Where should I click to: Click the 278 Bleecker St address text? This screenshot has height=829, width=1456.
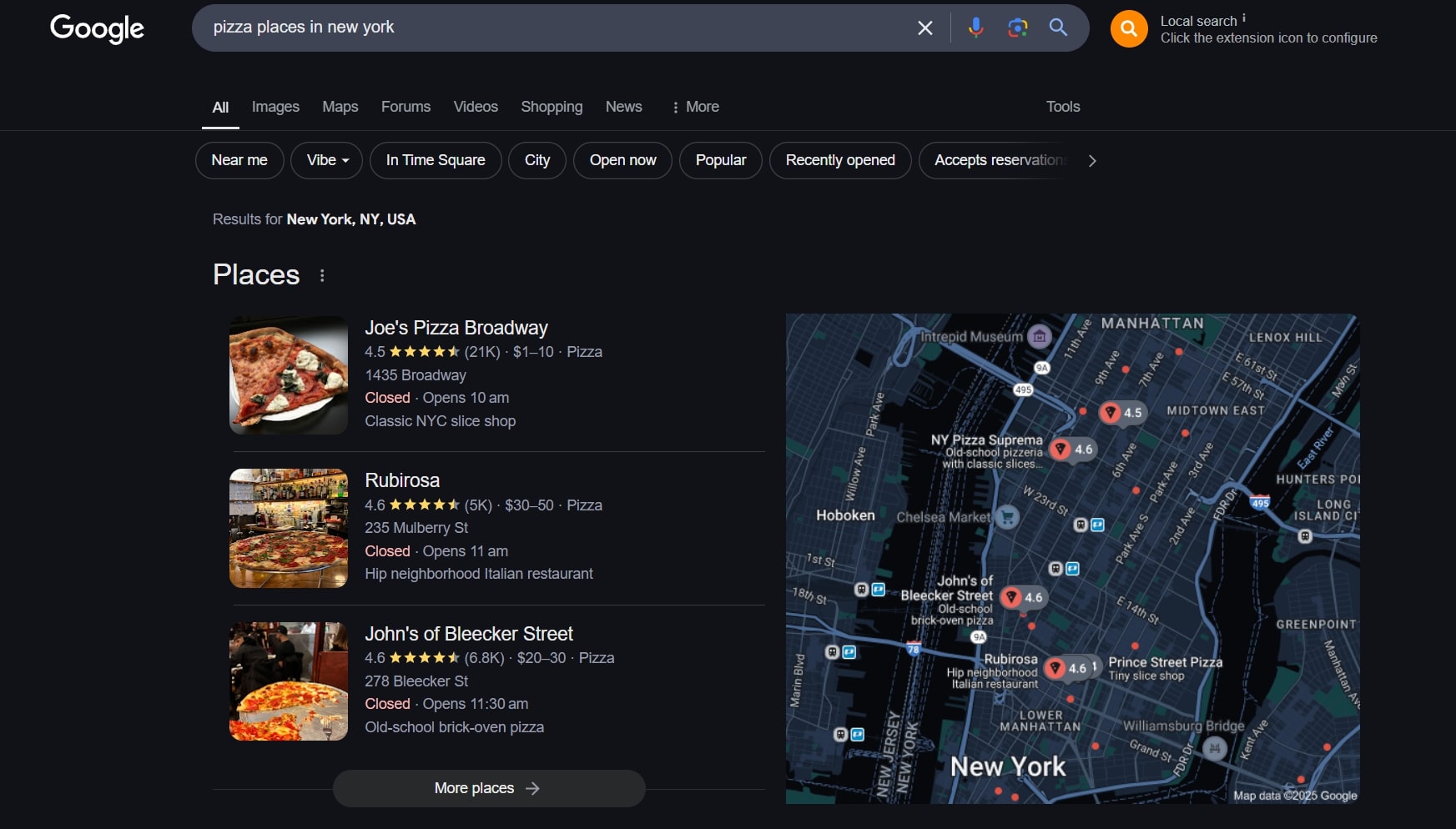(x=416, y=681)
